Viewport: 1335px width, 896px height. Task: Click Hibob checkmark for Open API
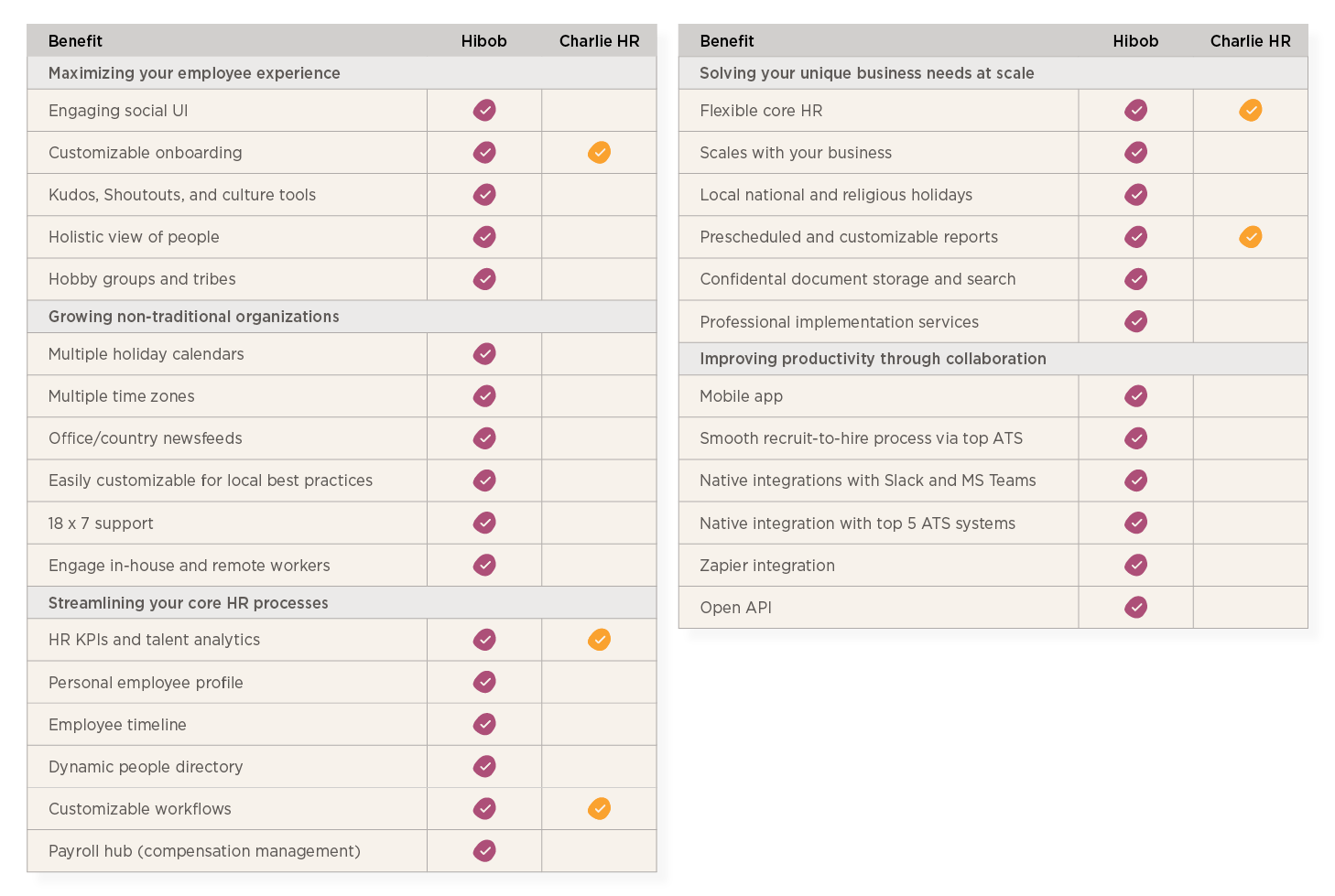tap(1135, 608)
